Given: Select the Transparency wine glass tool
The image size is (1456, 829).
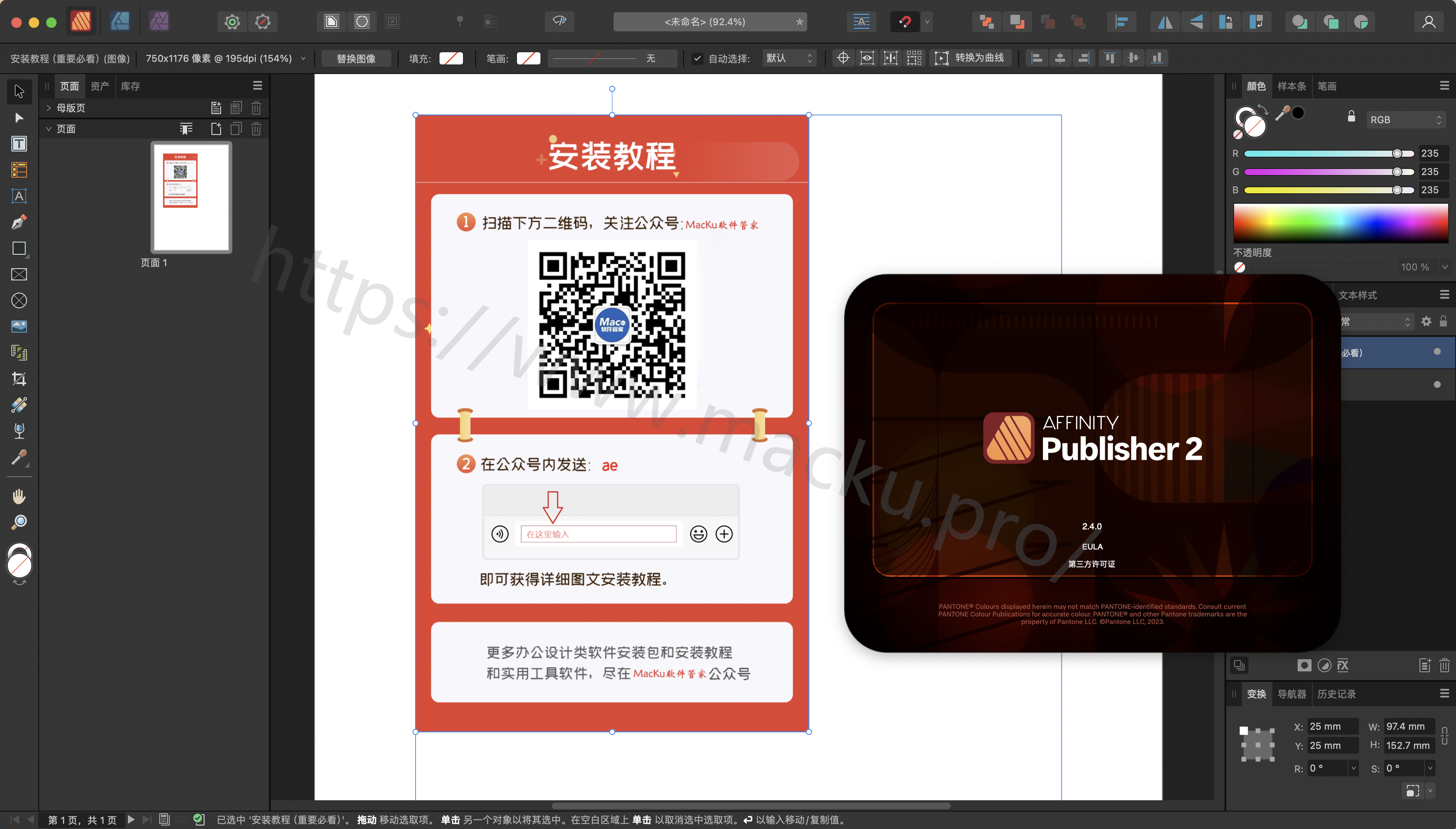Looking at the screenshot, I should point(19,431).
